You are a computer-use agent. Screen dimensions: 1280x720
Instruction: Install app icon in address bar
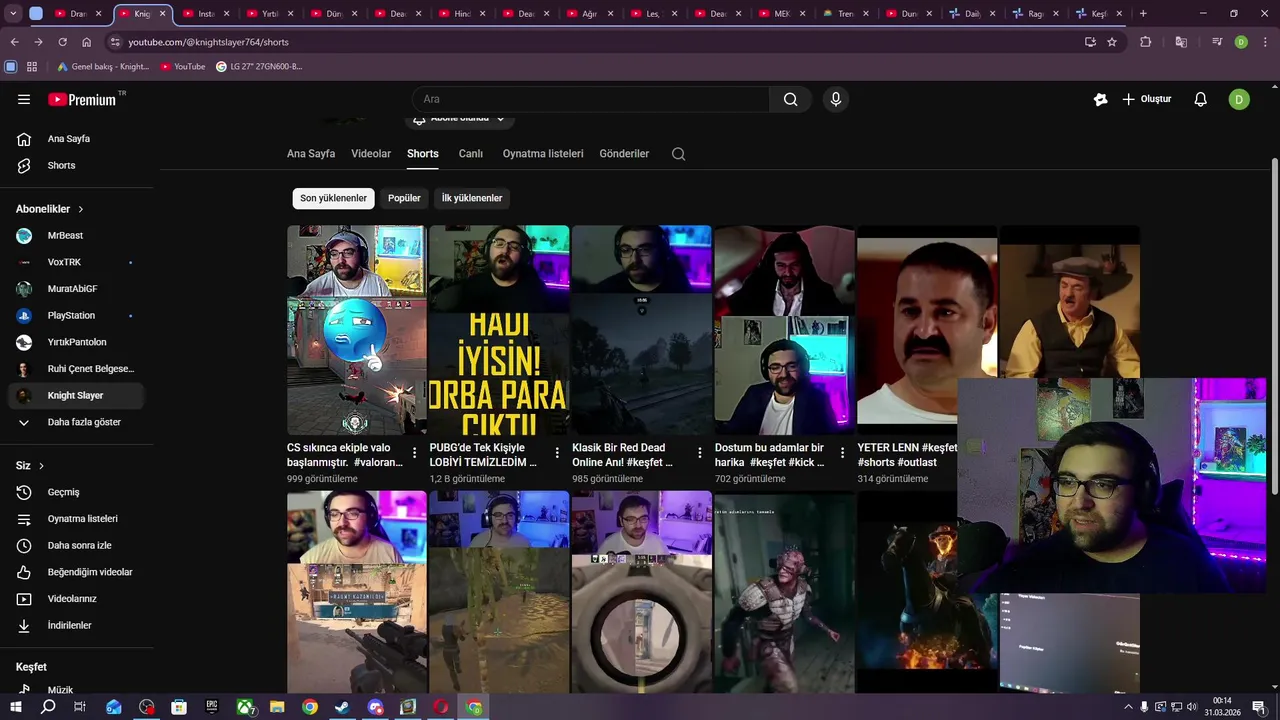tap(1090, 42)
